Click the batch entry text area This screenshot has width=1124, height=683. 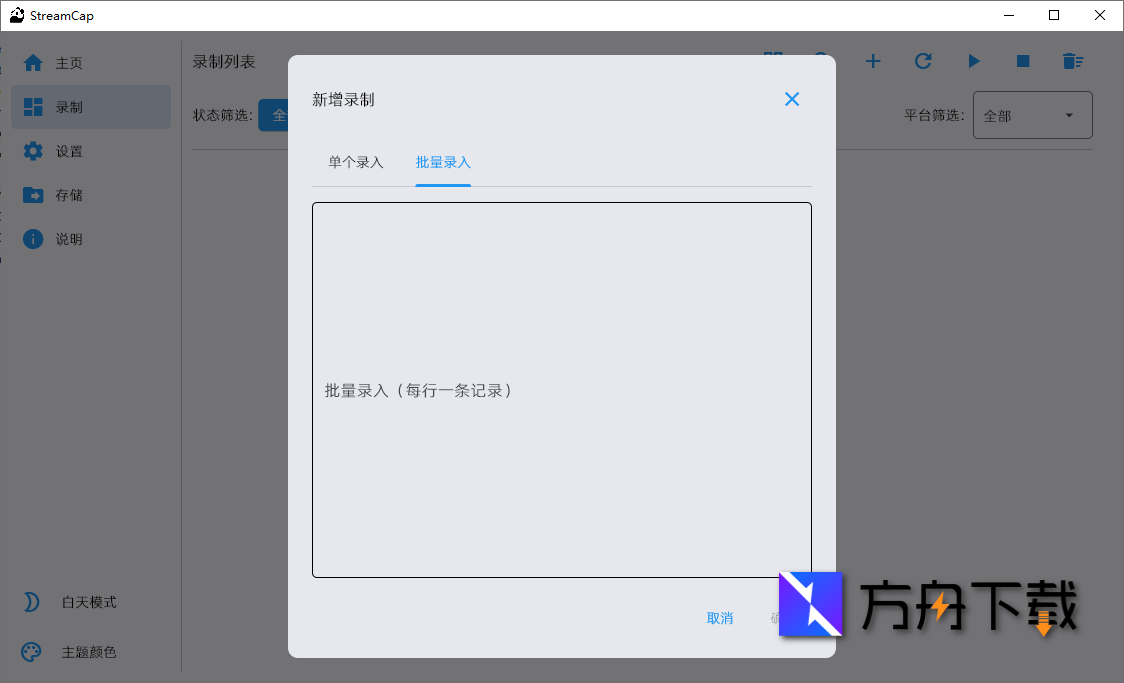[x=562, y=390]
